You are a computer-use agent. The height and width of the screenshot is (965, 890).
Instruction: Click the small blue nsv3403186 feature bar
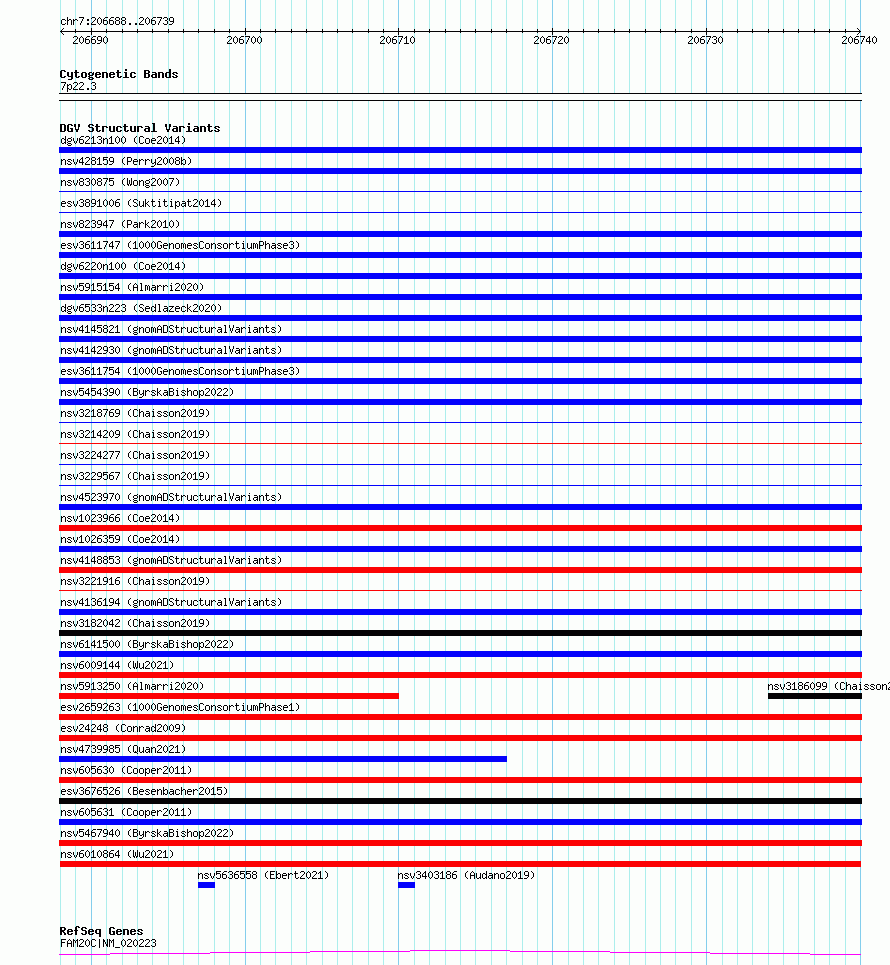pyautogui.click(x=406, y=885)
